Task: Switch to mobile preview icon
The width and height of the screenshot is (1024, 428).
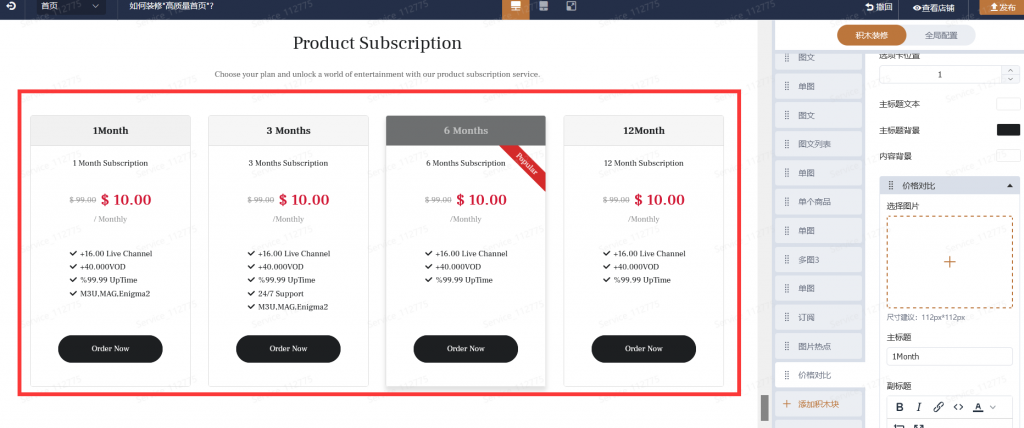Action: click(x=543, y=7)
